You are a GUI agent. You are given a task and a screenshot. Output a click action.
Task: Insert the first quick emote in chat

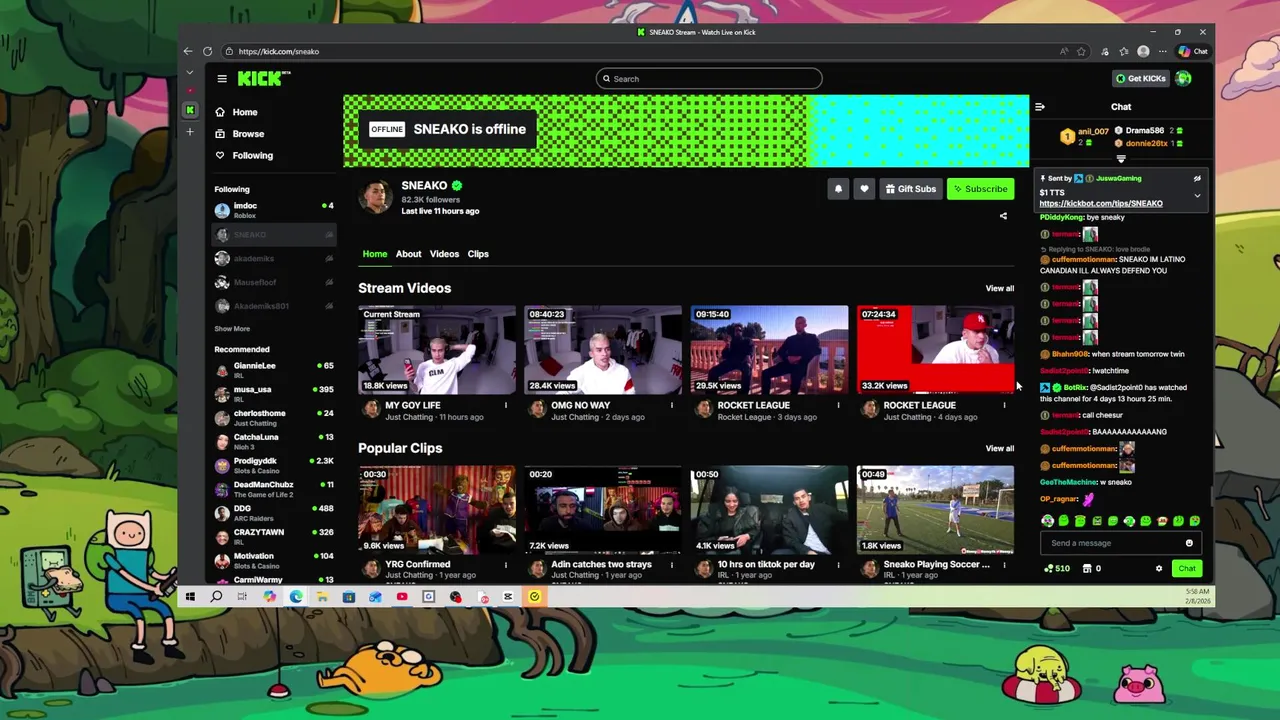point(1047,521)
